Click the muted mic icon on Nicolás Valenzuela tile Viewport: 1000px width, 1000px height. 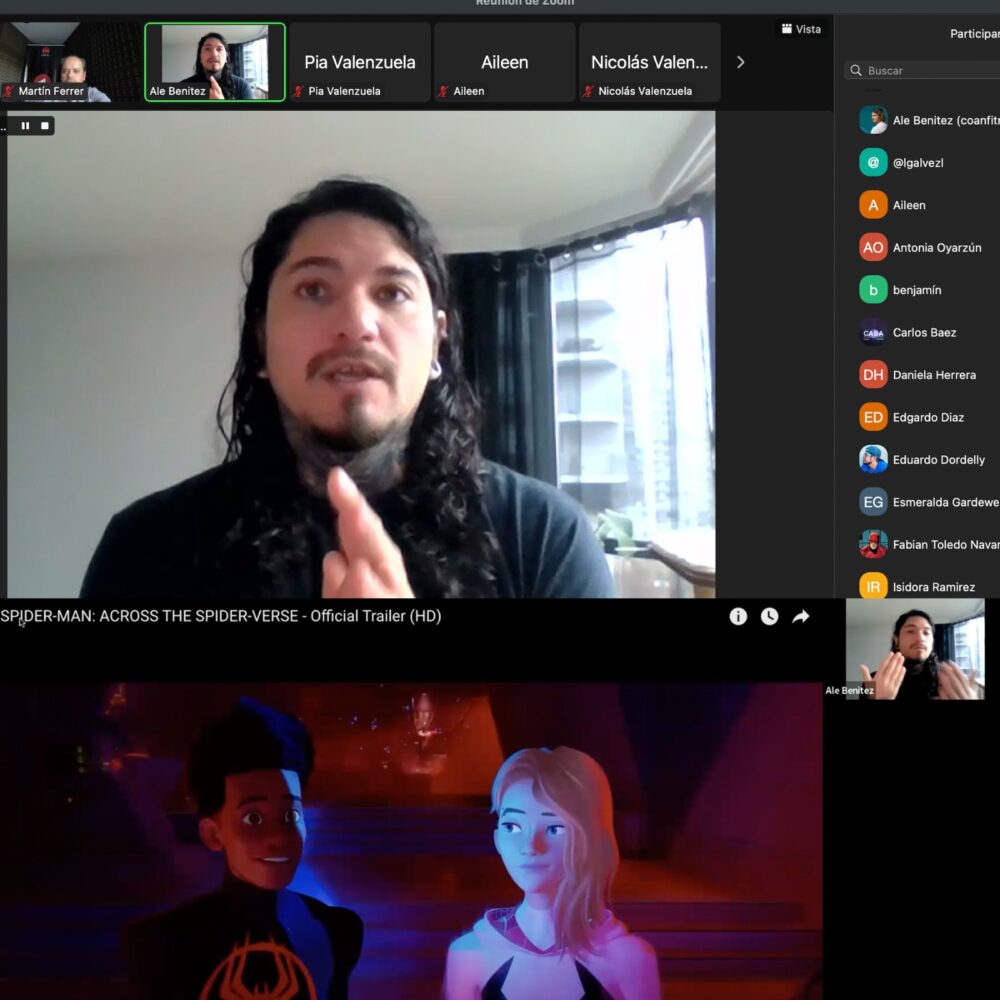coord(587,91)
